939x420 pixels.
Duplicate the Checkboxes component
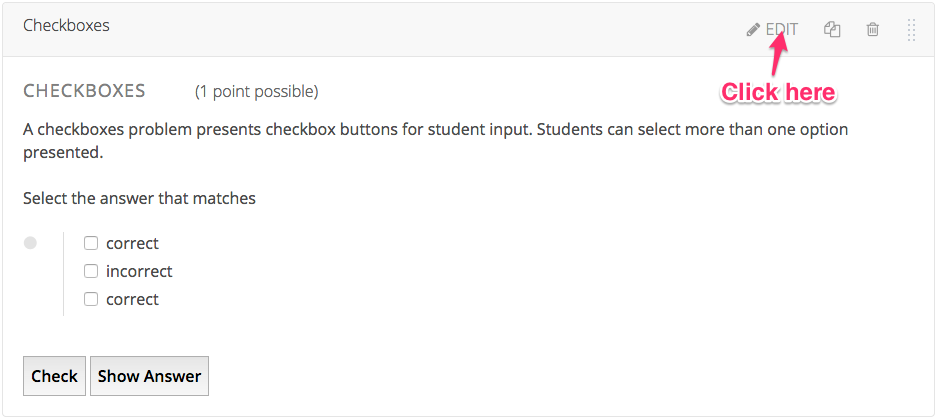[832, 29]
